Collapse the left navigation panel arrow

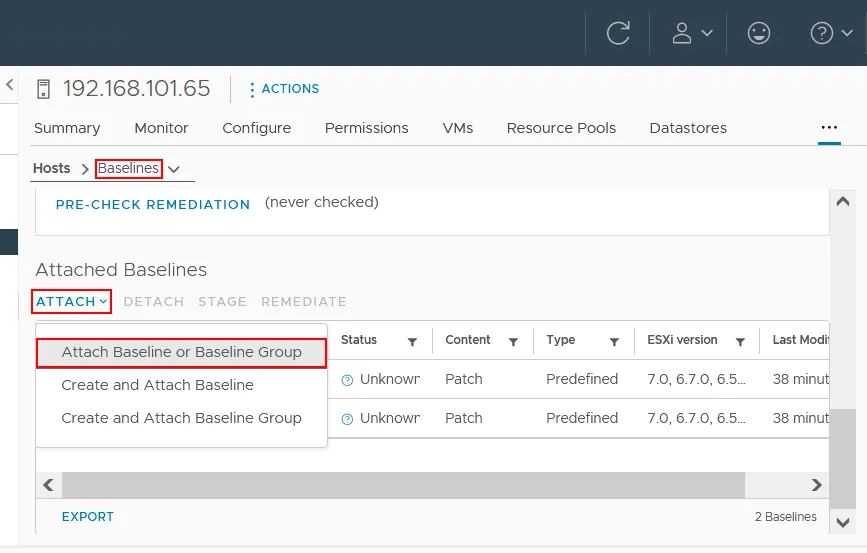pos(10,85)
